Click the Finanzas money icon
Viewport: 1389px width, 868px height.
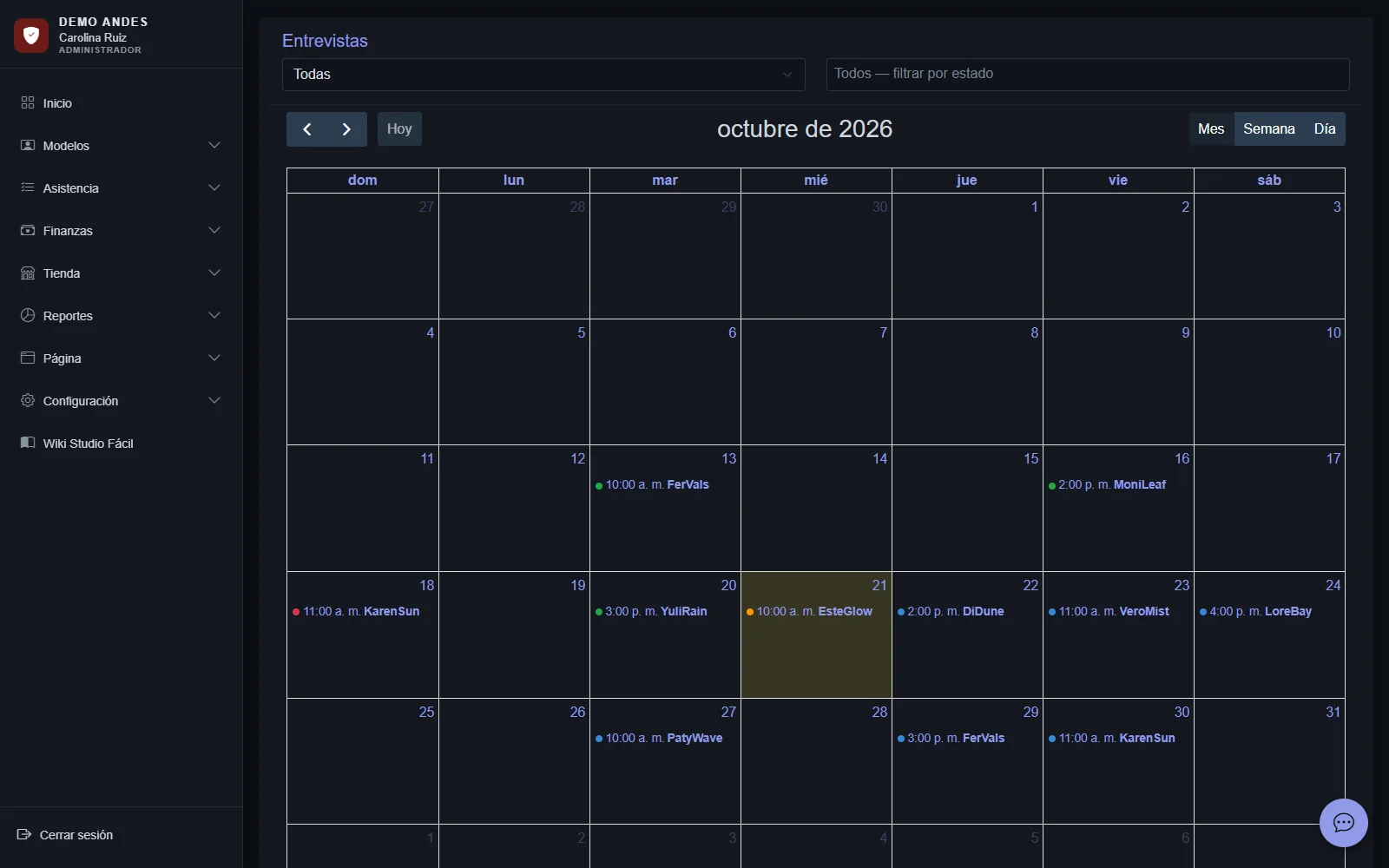[x=28, y=230]
